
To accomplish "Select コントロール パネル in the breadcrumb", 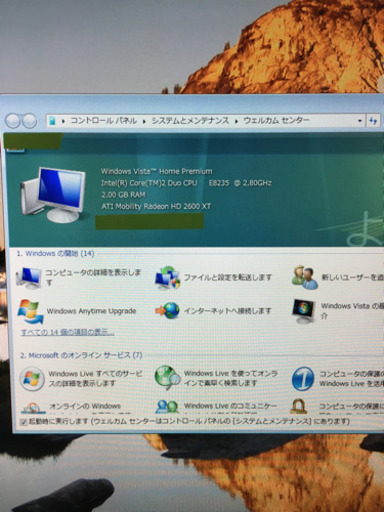I will click(x=103, y=121).
